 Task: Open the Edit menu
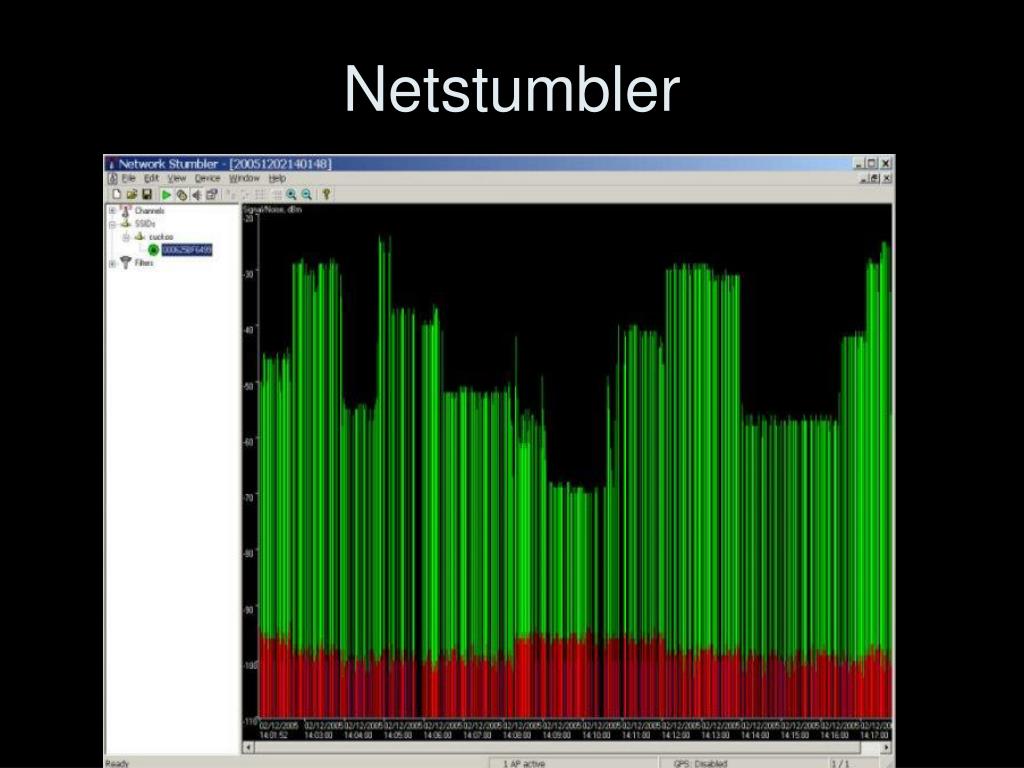click(152, 178)
